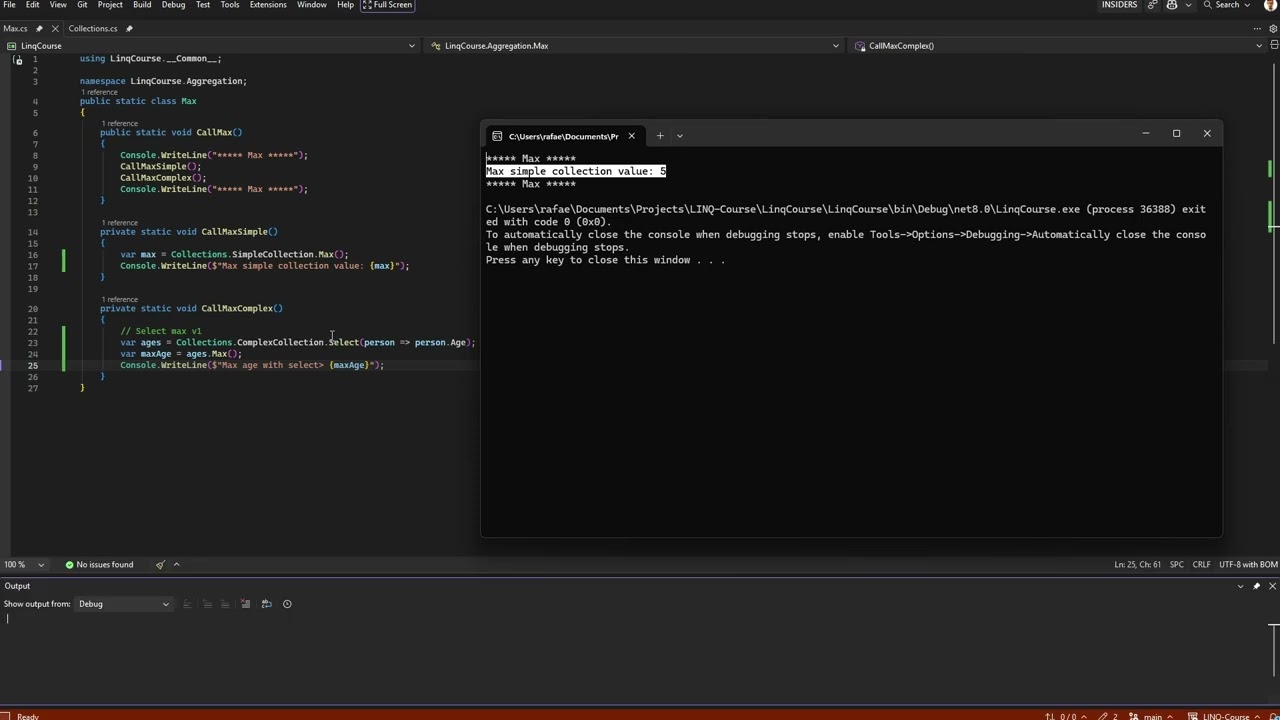Screen dimensions: 1280x720
Task: Open the Project menu
Action: tap(110, 5)
